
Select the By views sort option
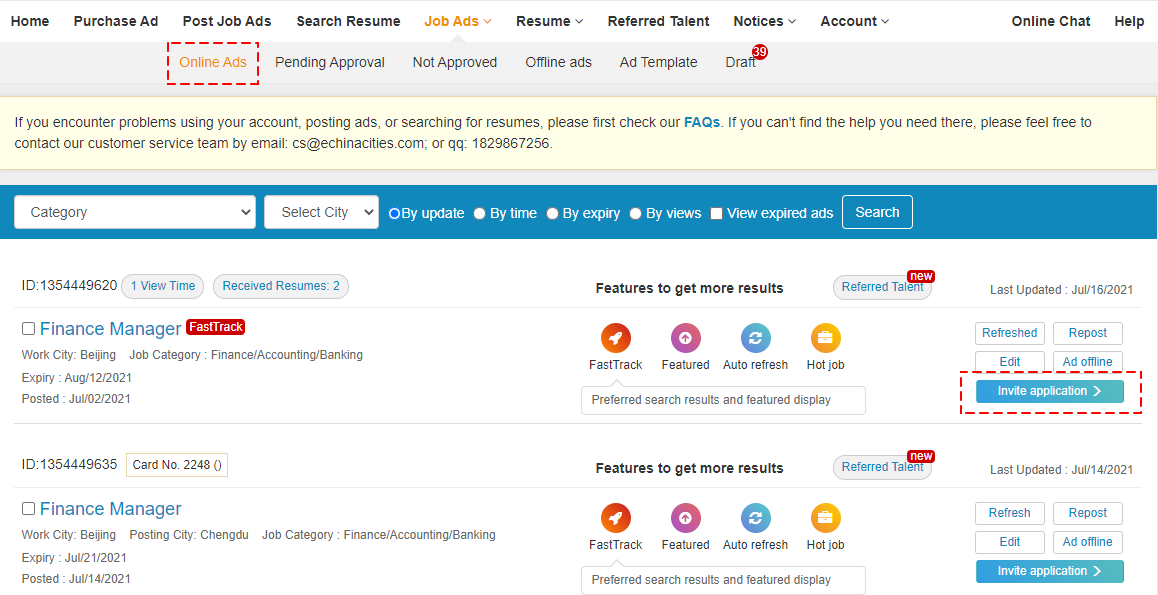[635, 213]
